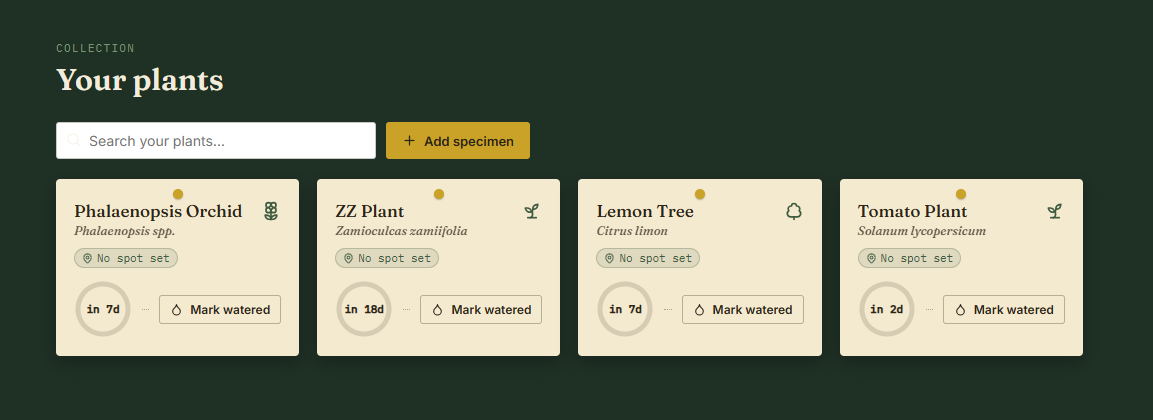The height and width of the screenshot is (420, 1153).
Task: Click the sprout icon on ZZ Plant card
Action: tap(532, 212)
